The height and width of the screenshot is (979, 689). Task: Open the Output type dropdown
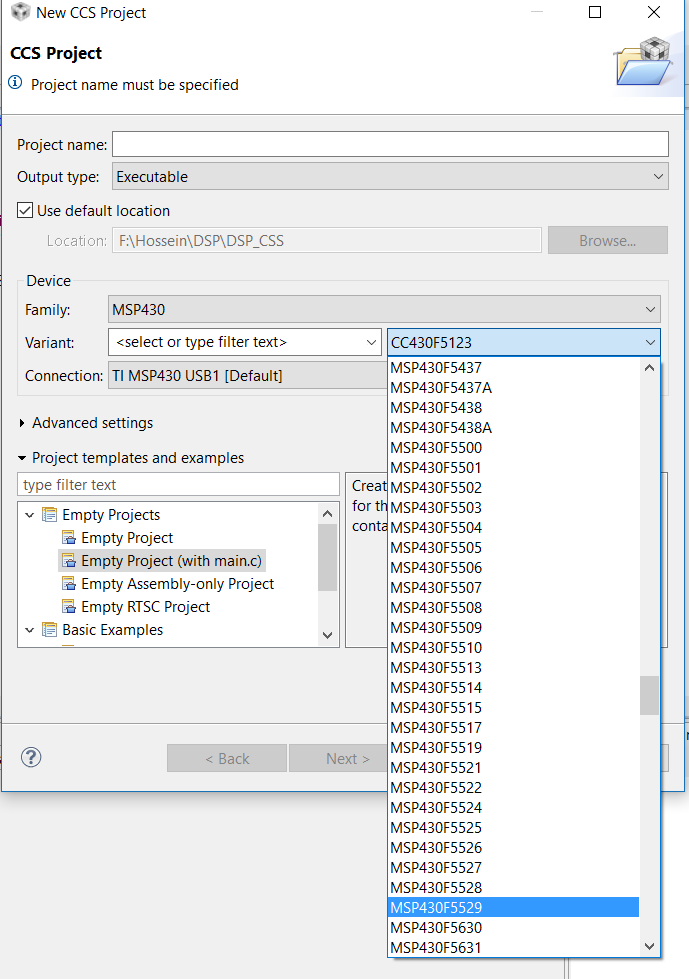tap(655, 176)
